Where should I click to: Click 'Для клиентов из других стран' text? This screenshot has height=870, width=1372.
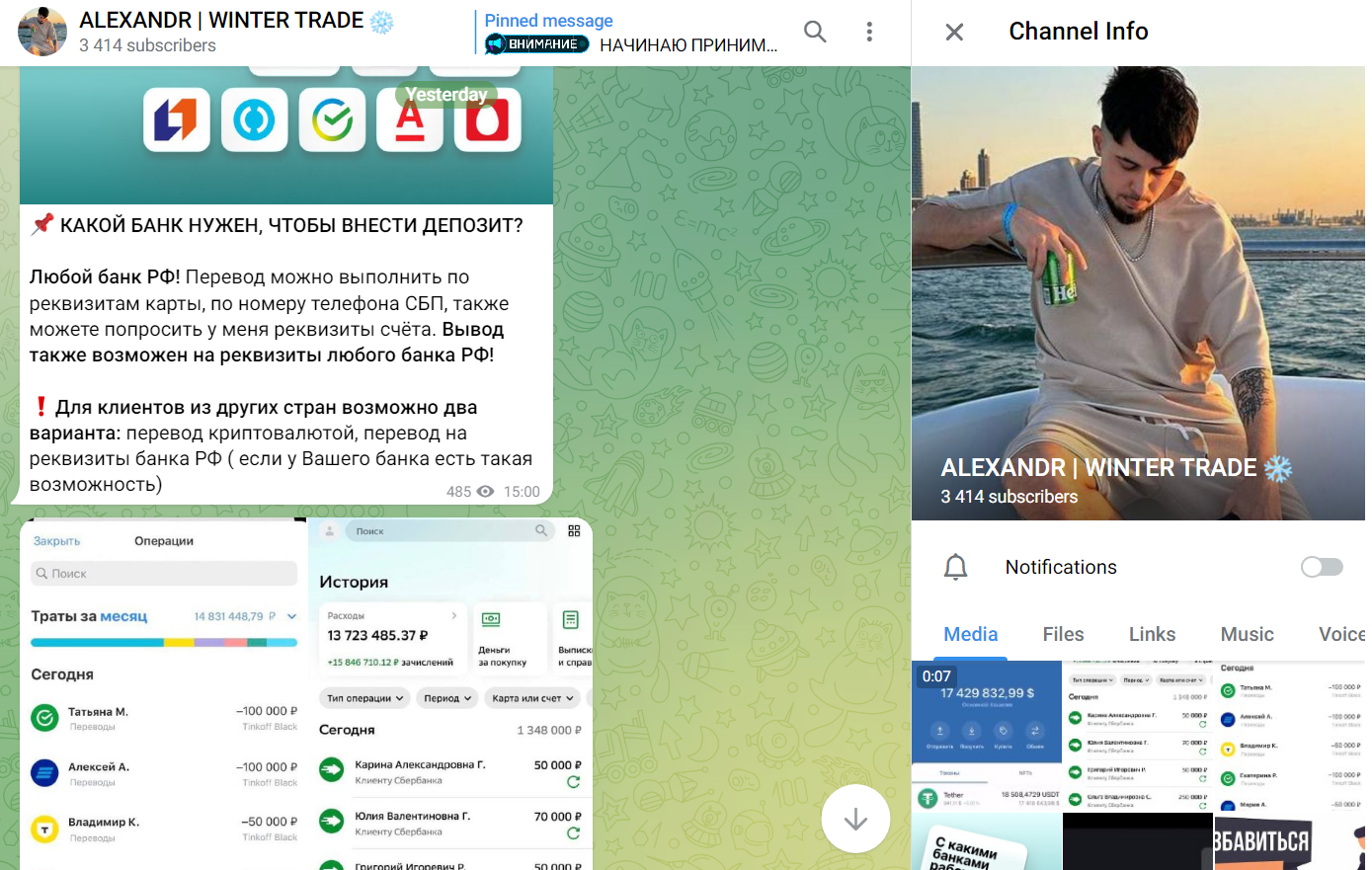point(266,408)
